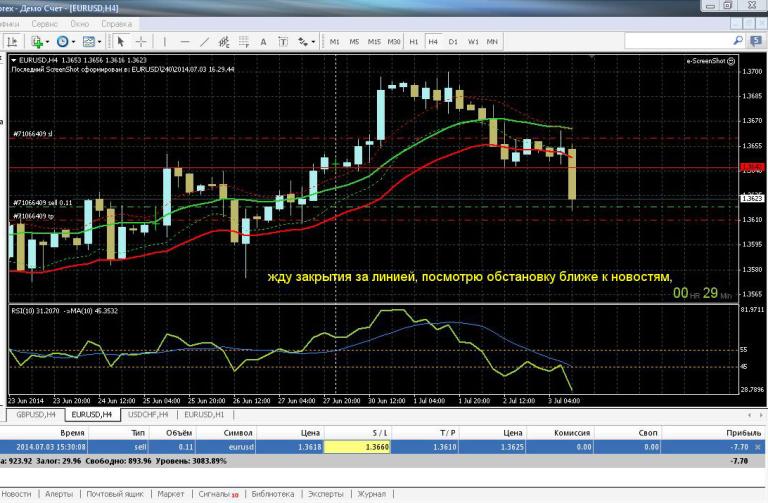This screenshot has height=503, width=768.
Task: Click the chat bubble icon beside search
Action: coord(756,41)
